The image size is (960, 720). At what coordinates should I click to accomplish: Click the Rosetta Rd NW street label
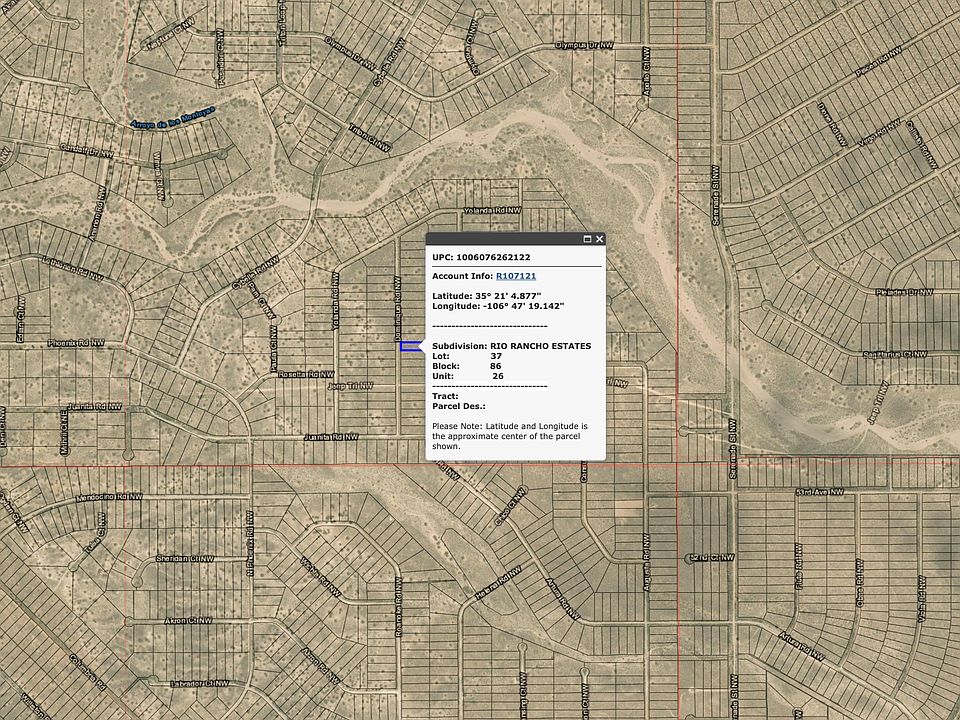pos(307,373)
